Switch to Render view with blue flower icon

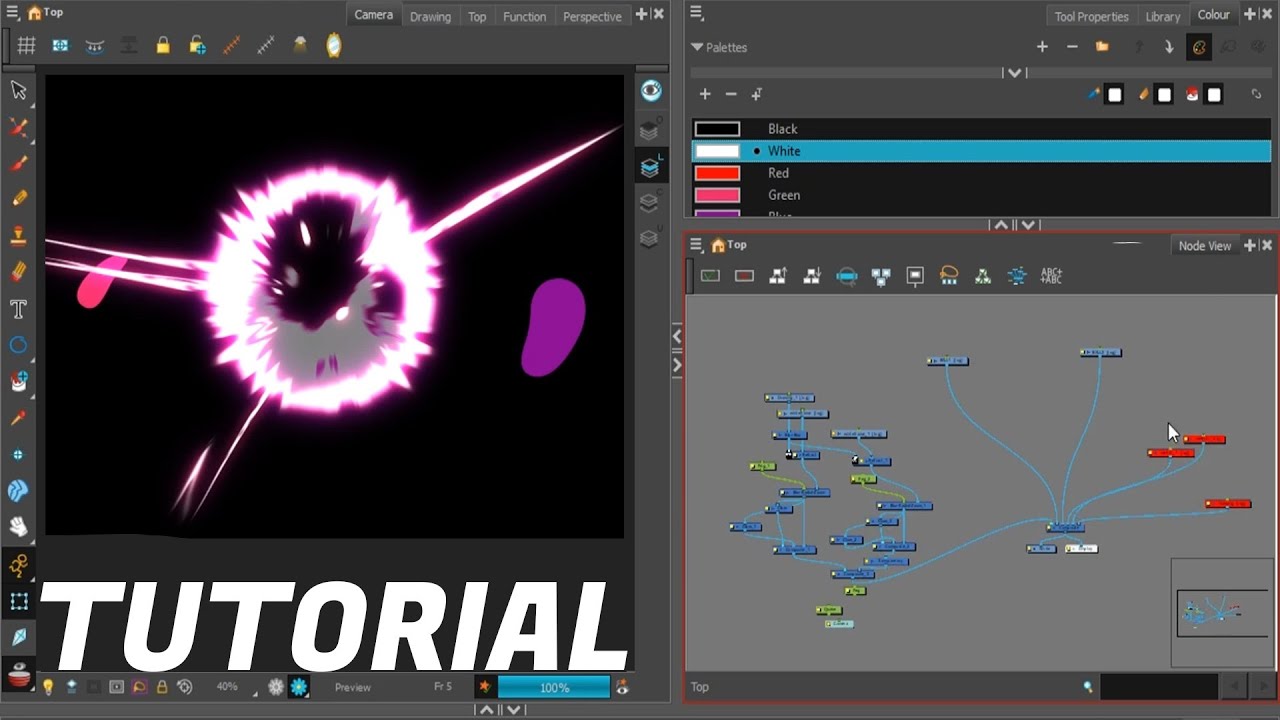point(299,687)
